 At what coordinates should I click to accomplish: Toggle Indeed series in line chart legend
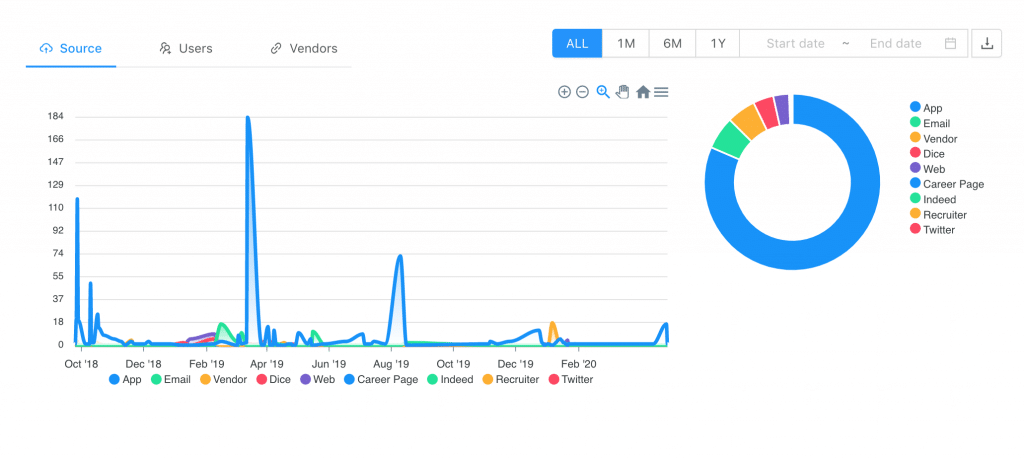[x=450, y=379]
